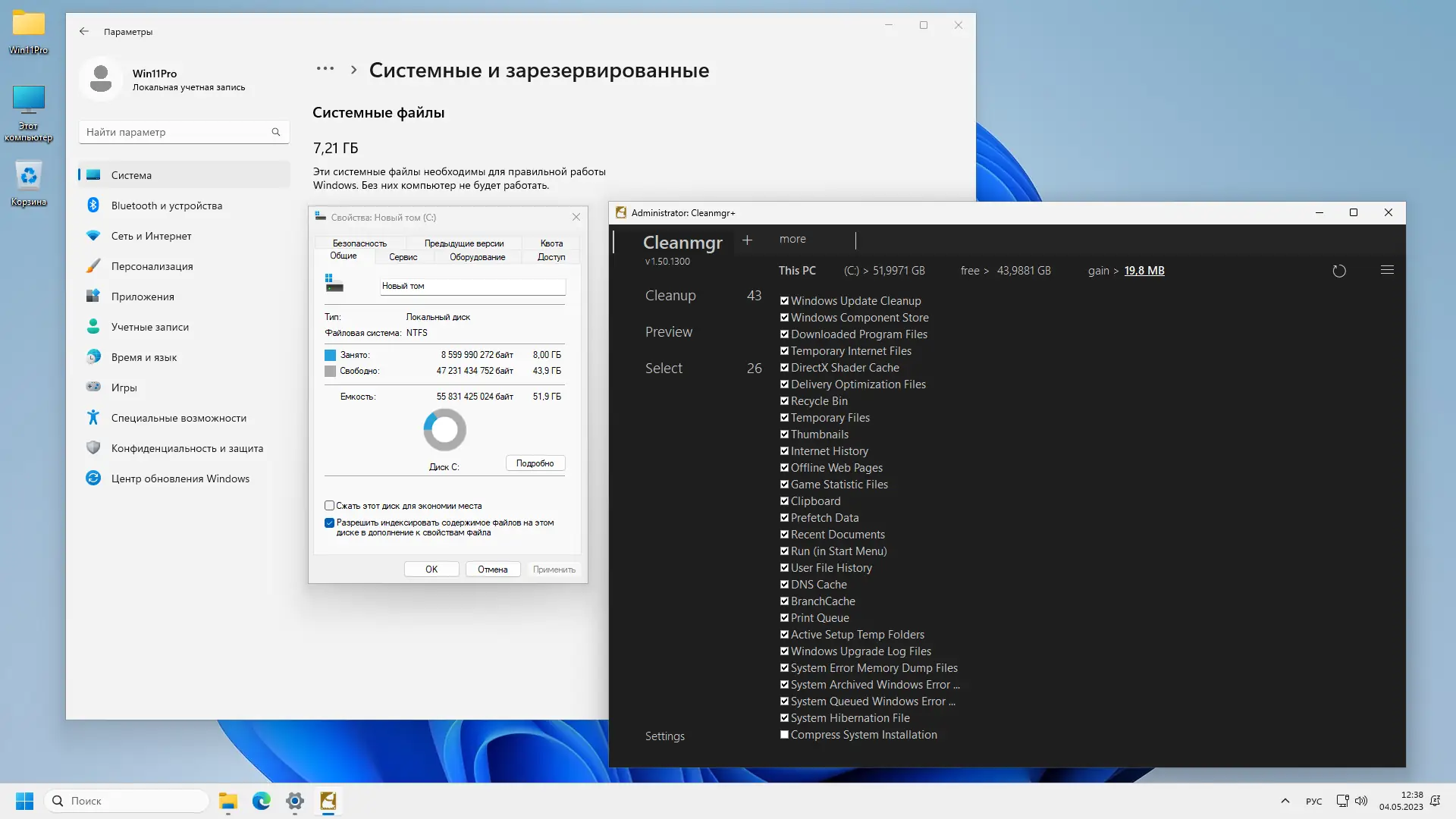
Task: Uncheck the Recycle Bin cleanup option
Action: (784, 400)
